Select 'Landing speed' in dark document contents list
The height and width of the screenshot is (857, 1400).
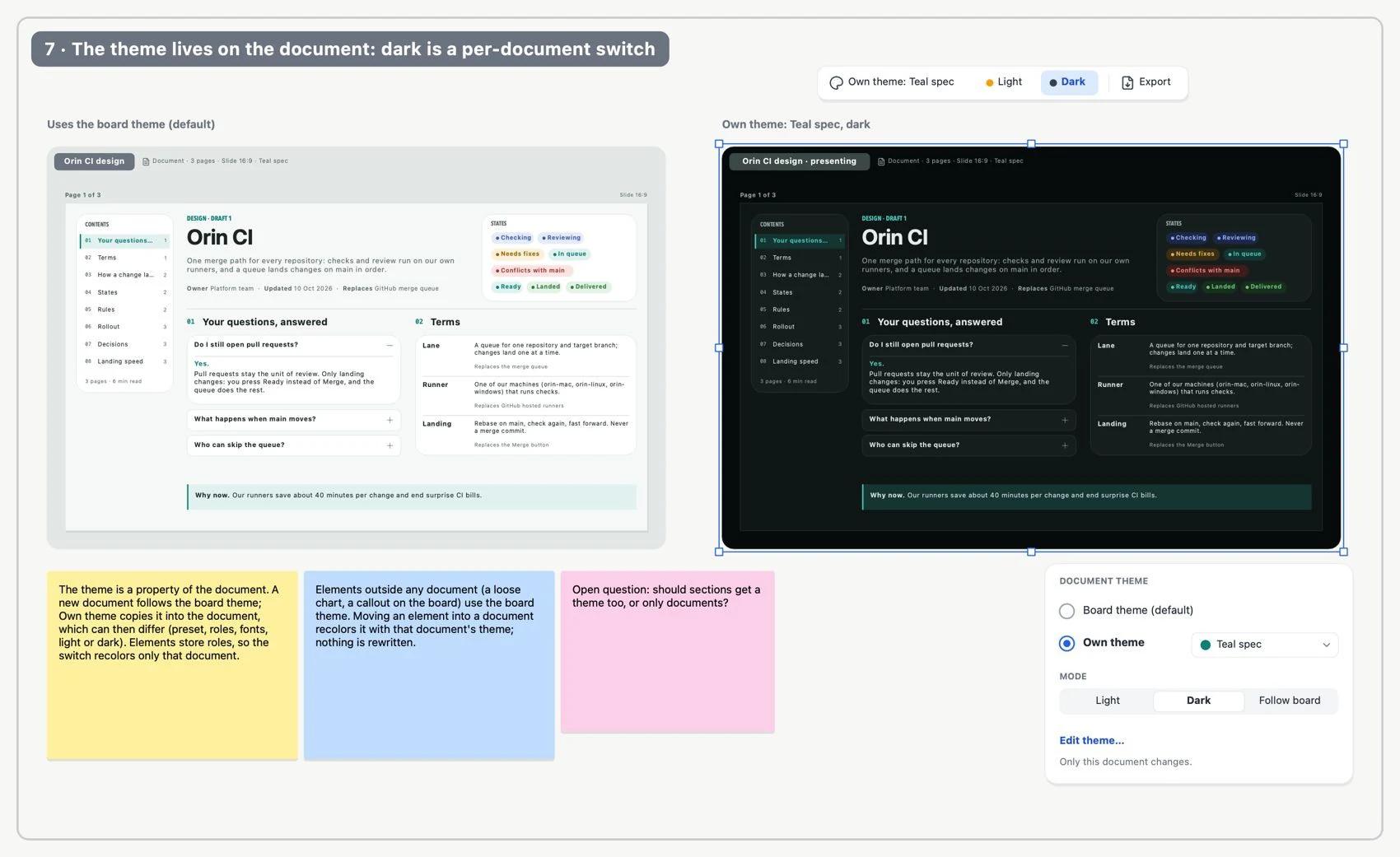[800, 361]
